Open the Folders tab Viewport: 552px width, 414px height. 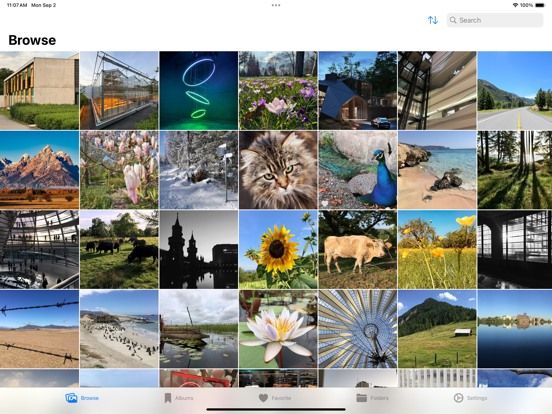[372, 398]
